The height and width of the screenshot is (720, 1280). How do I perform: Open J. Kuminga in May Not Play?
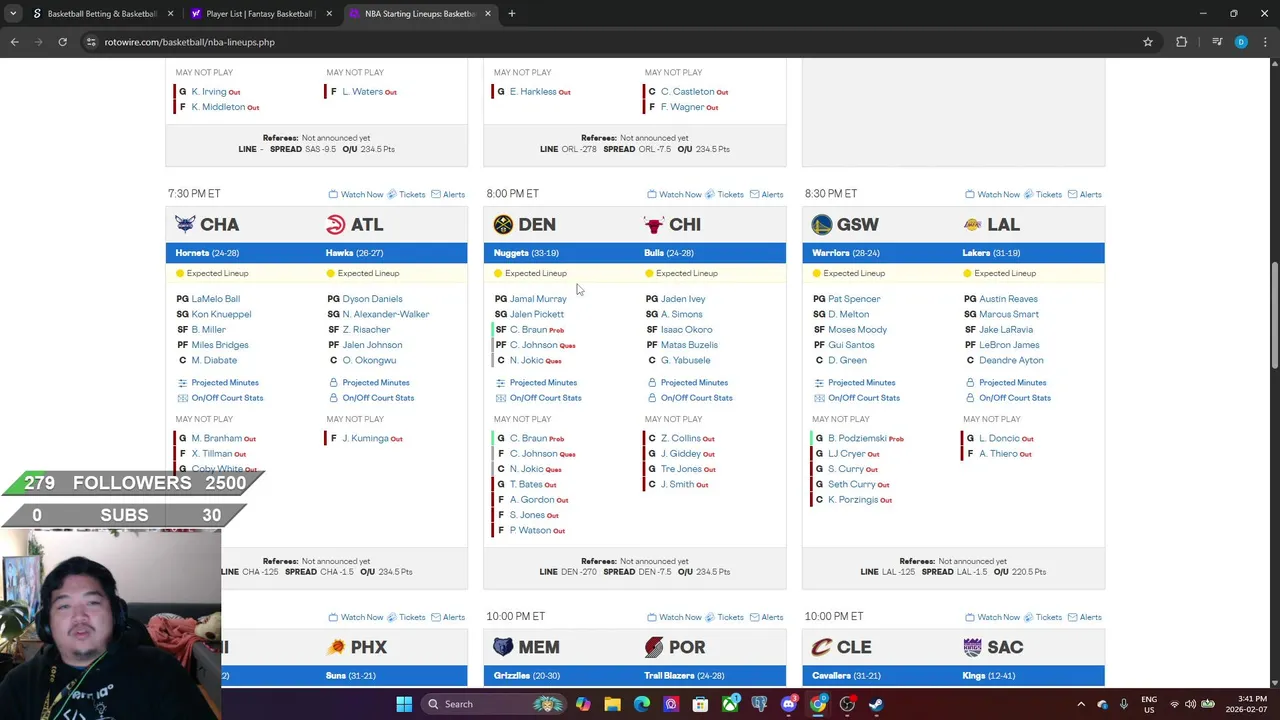click(x=365, y=438)
